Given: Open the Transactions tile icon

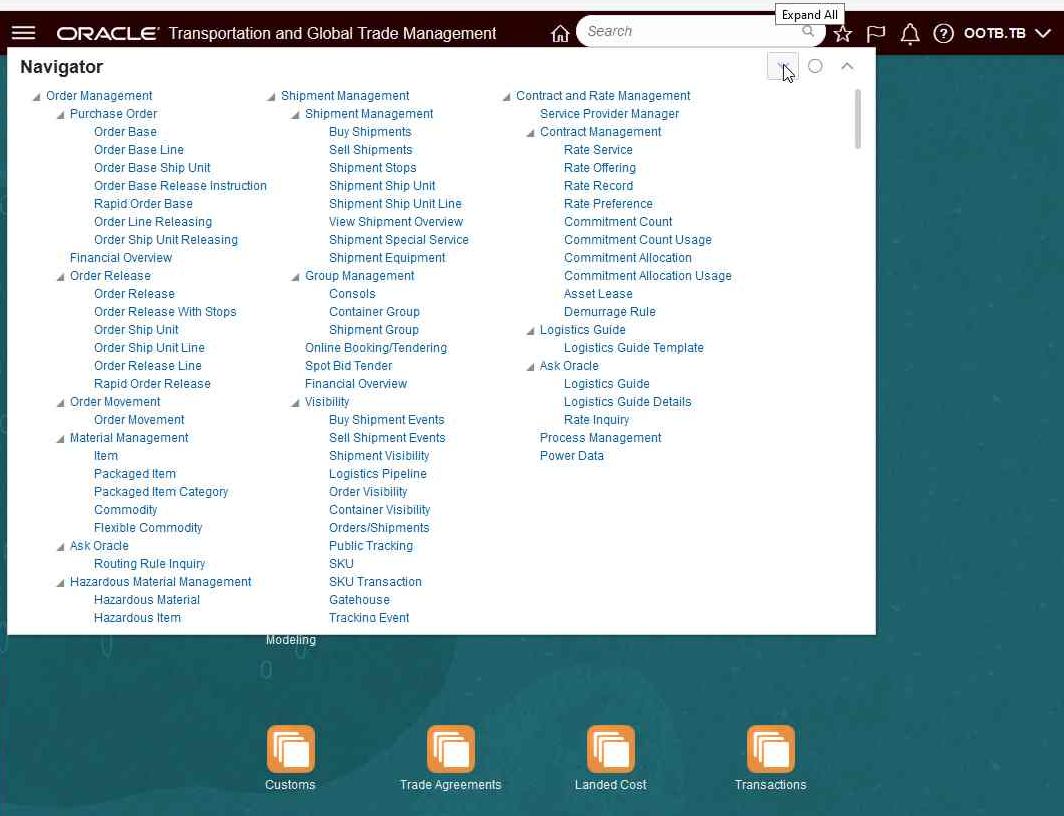Looking at the screenshot, I should pos(770,749).
